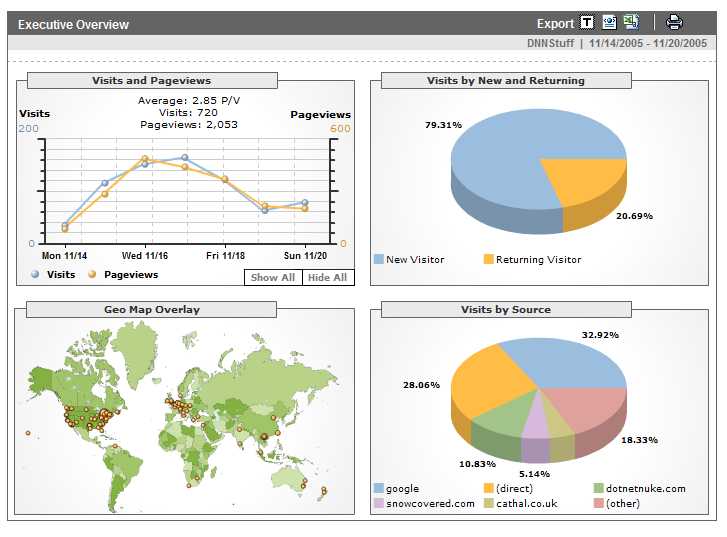Print the Executive Overview report
727x537 pixels.
674,23
